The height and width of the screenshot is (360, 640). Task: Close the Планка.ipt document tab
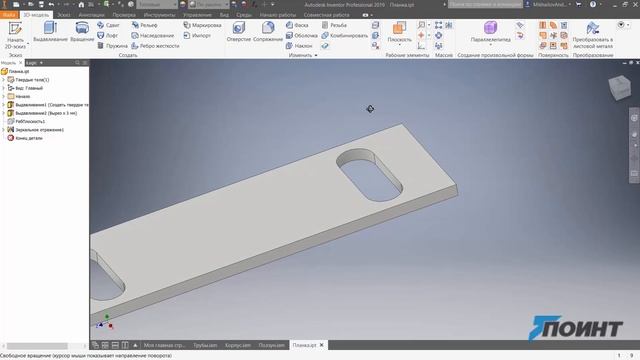pos(322,345)
